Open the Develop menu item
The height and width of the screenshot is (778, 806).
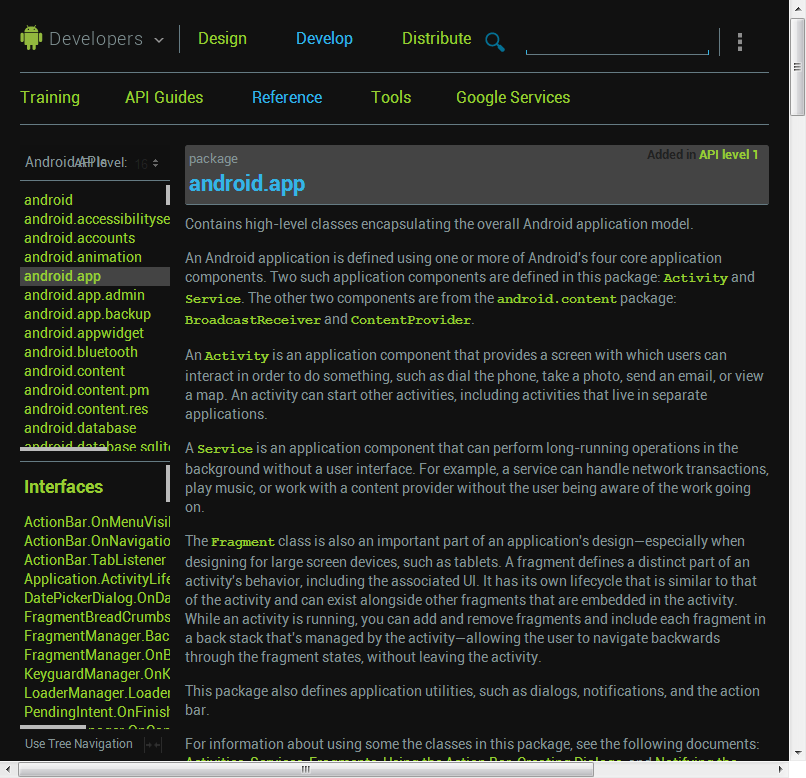coord(324,38)
